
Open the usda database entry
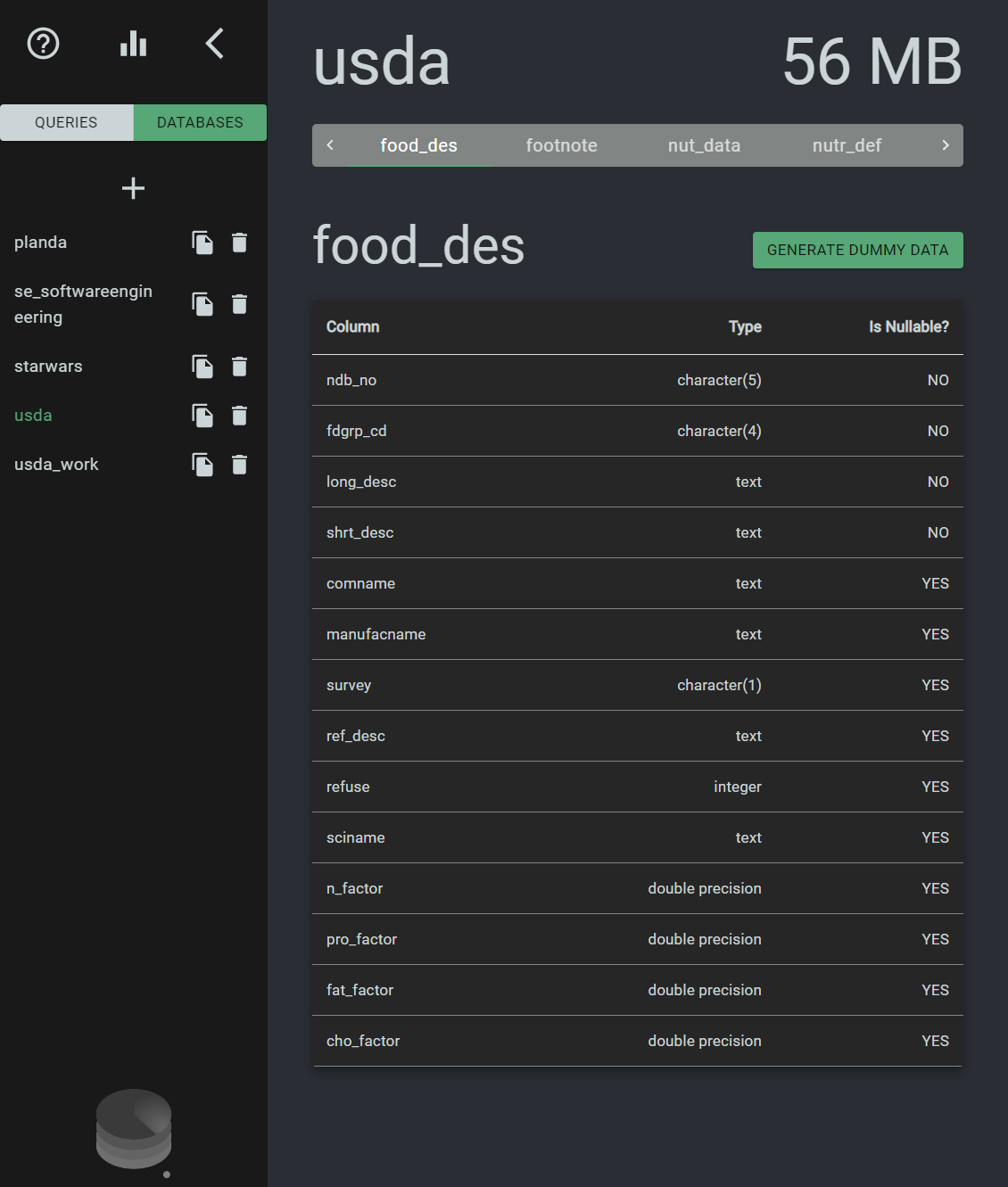(33, 416)
